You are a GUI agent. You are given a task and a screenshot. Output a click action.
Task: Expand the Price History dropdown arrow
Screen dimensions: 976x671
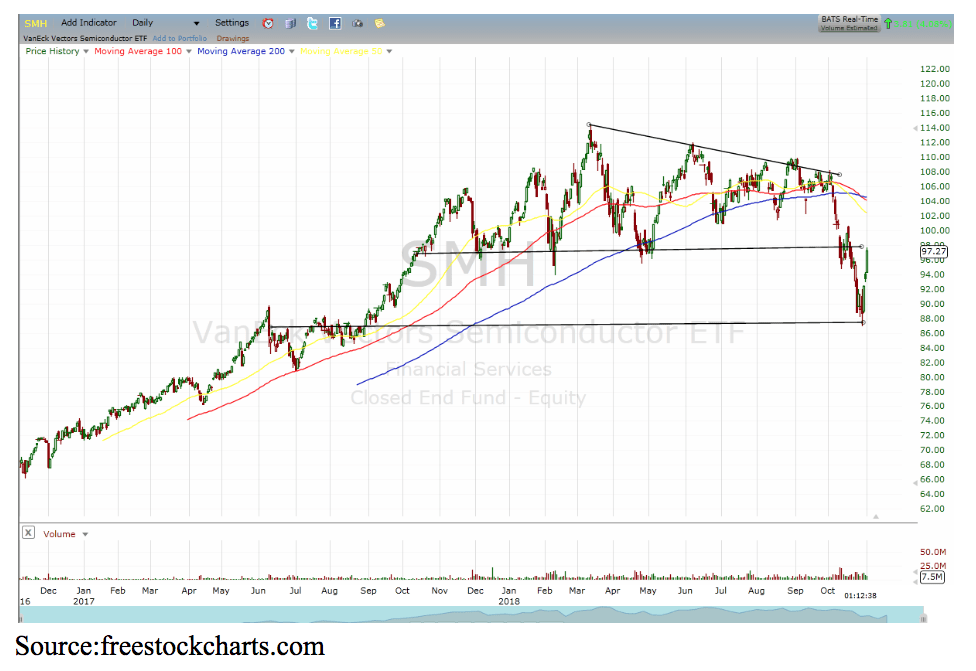click(86, 52)
